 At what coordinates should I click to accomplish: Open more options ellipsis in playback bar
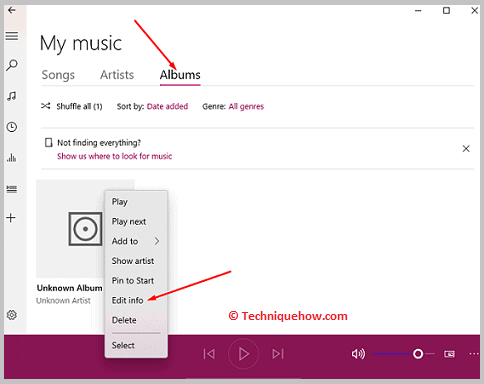[x=474, y=354]
